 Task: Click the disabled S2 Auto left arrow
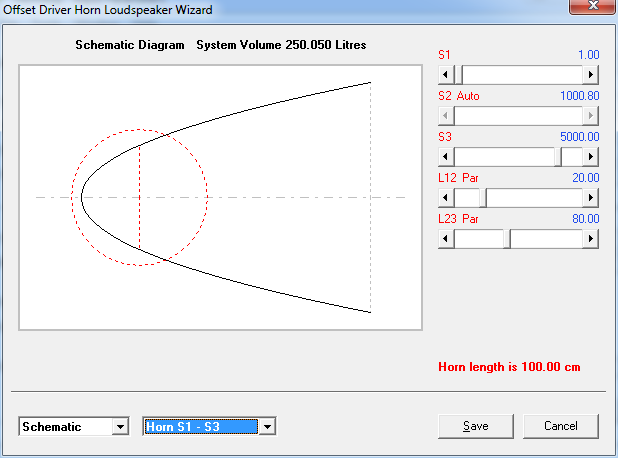[x=446, y=115]
